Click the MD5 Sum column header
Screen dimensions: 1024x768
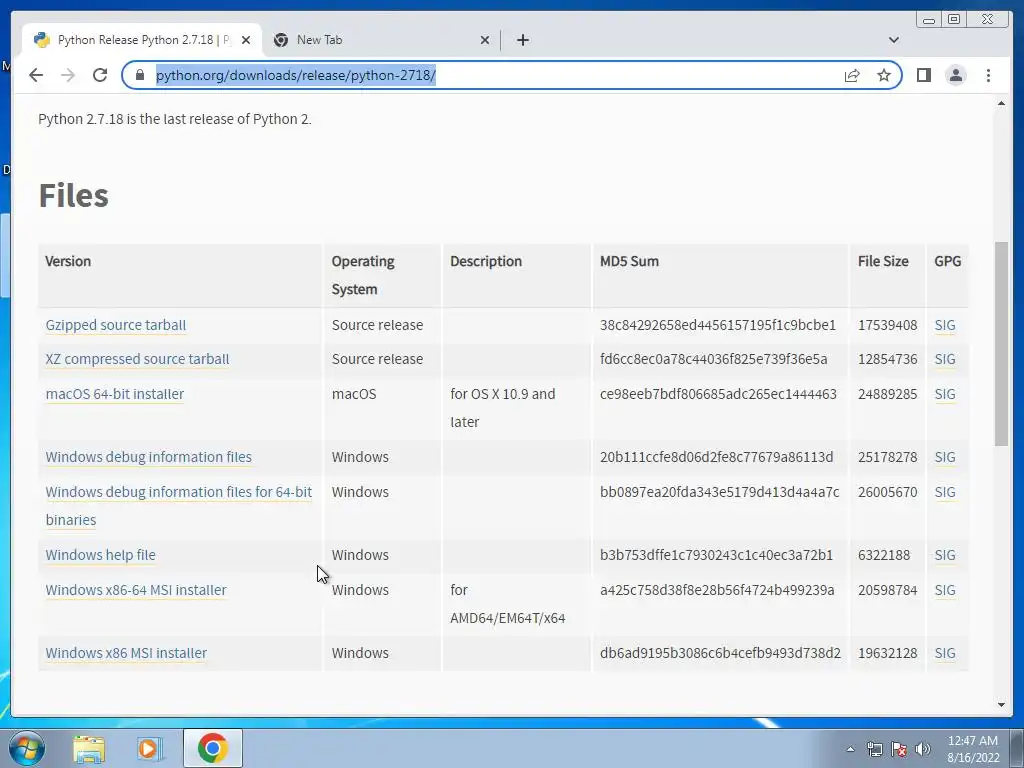(x=629, y=261)
